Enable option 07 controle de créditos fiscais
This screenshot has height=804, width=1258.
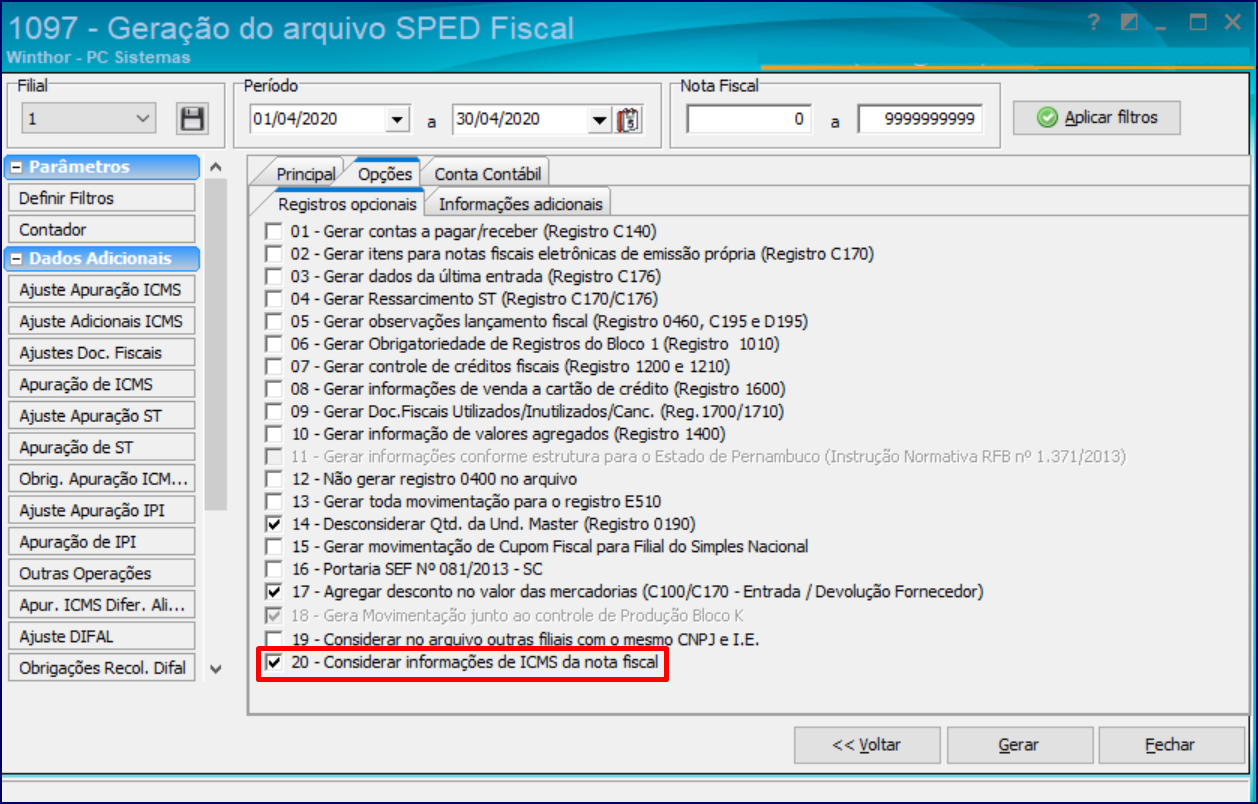point(273,366)
